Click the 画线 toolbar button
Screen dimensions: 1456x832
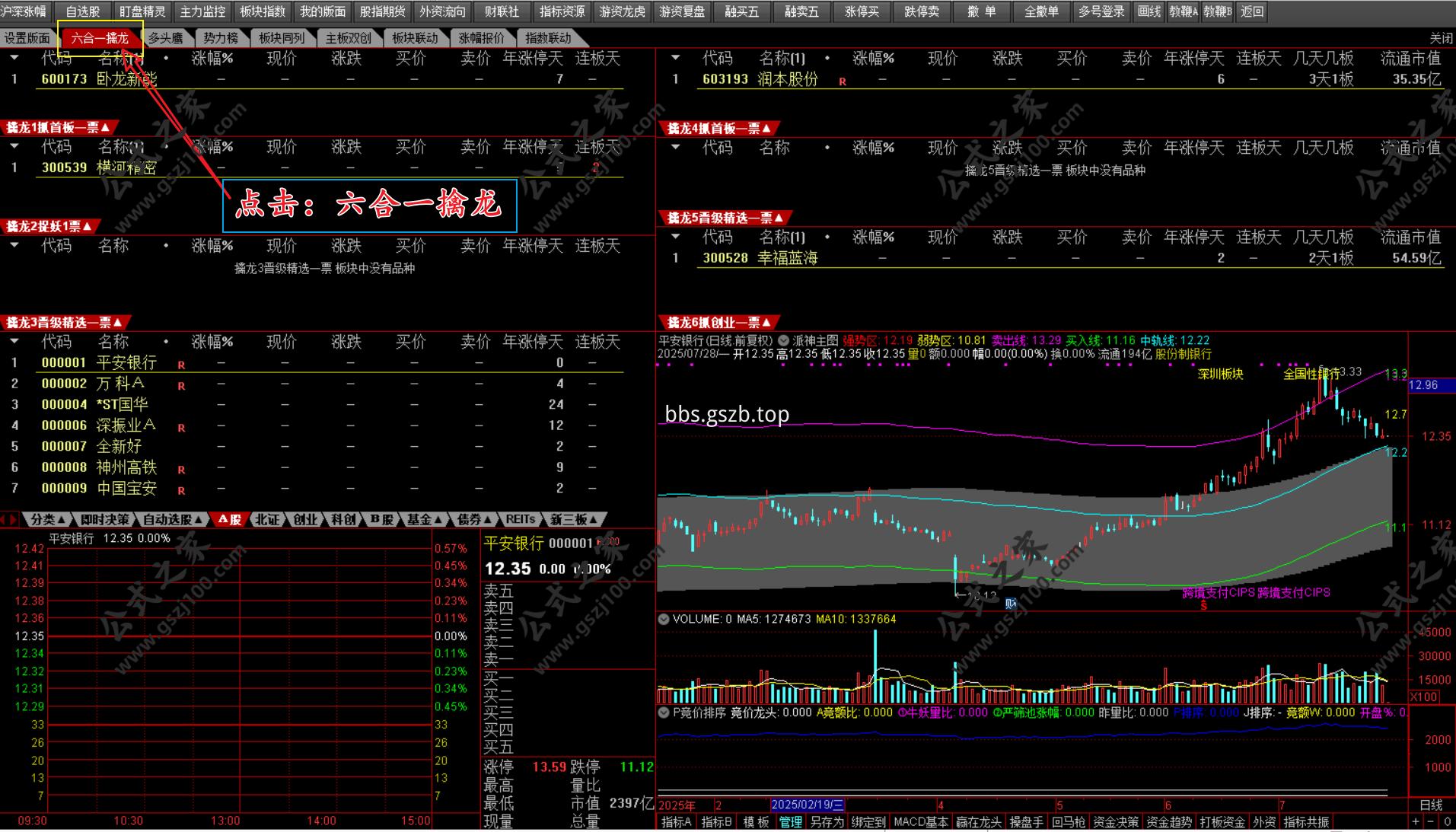tap(1149, 11)
